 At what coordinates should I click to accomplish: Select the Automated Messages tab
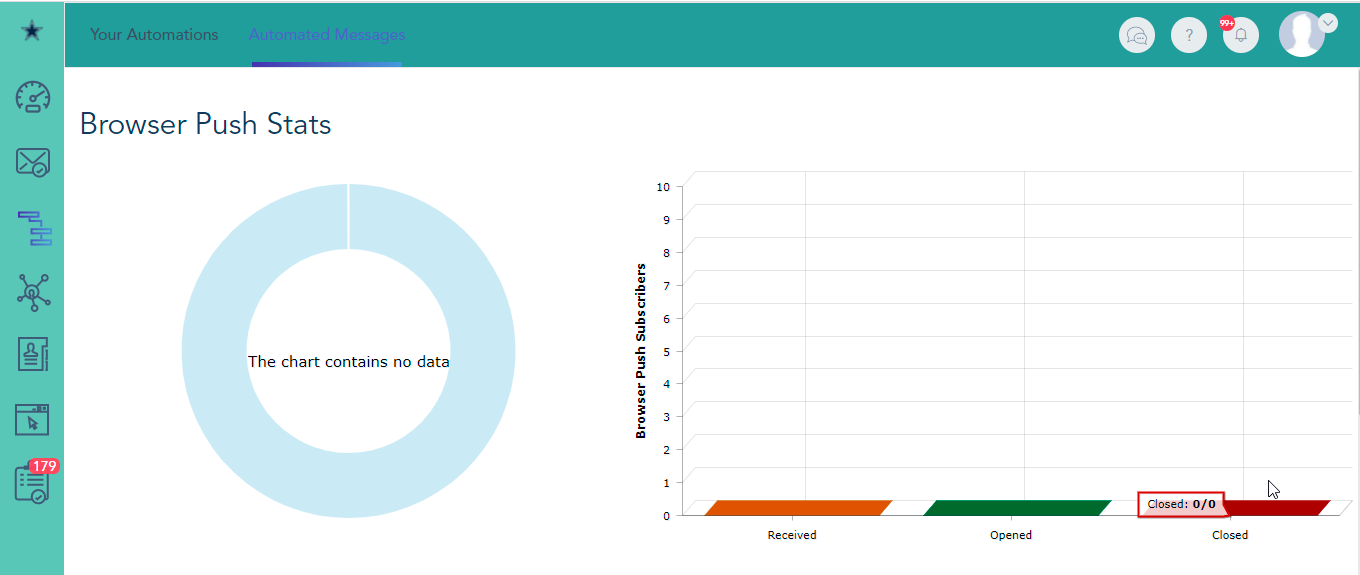coord(327,34)
